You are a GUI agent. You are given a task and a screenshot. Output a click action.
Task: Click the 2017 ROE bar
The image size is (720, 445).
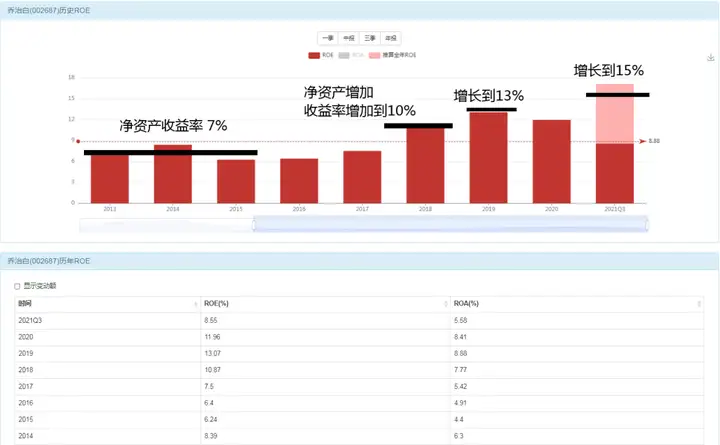coord(362,177)
